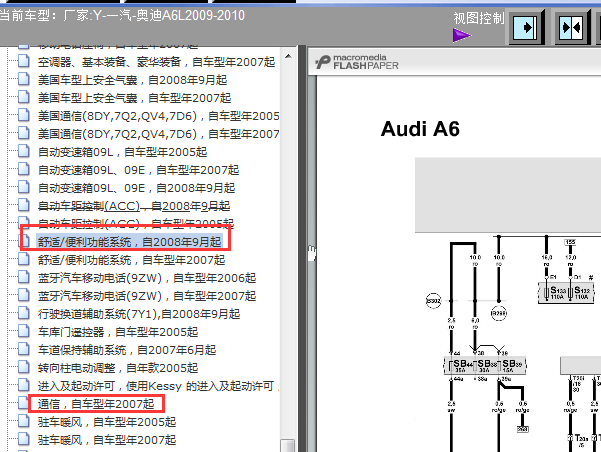Open 通信，自车型年2007起

(96, 404)
